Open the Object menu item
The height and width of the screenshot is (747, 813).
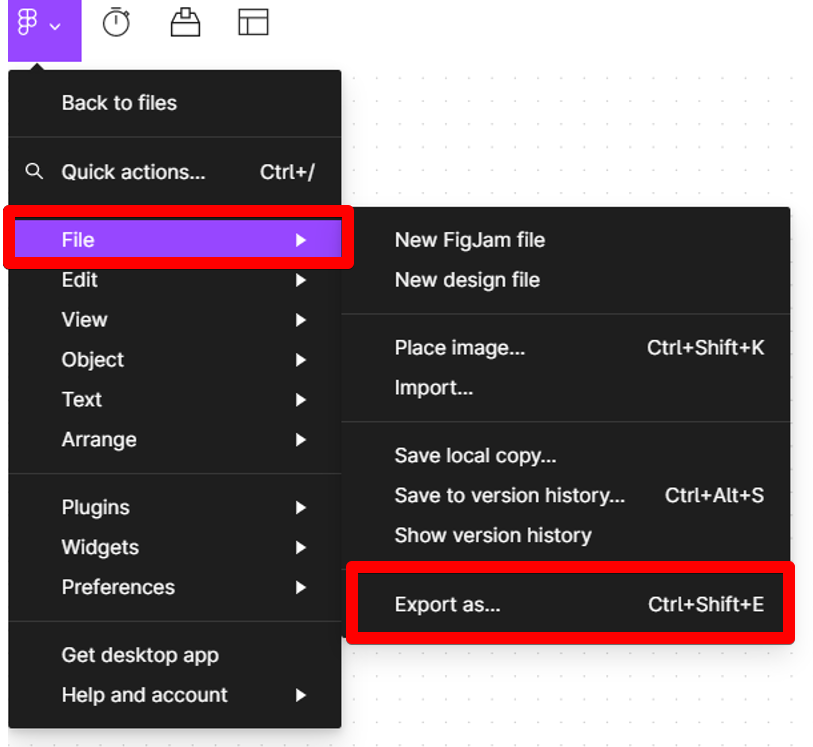[x=93, y=360]
